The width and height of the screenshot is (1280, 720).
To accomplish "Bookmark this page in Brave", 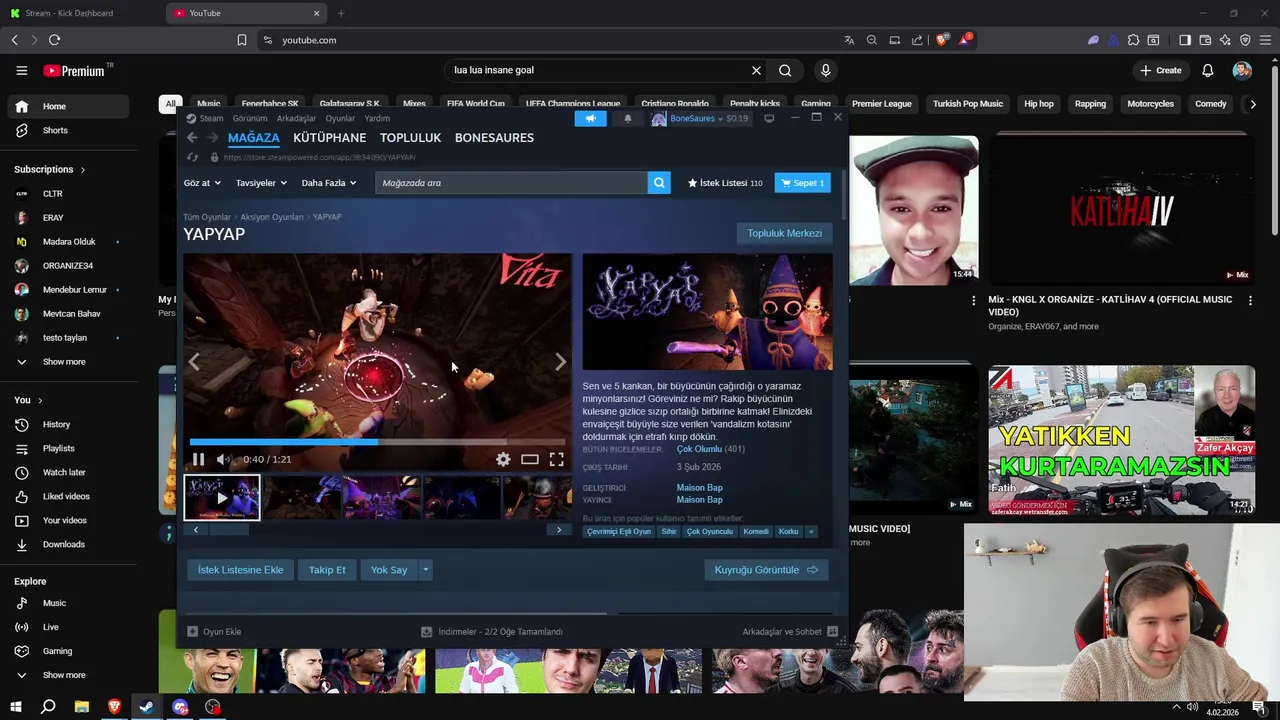I will point(242,40).
